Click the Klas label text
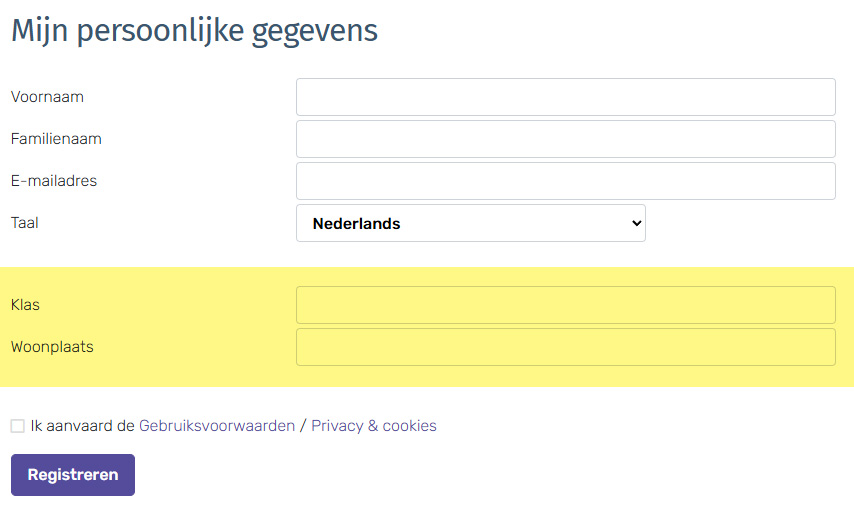854x511 pixels. pyautogui.click(x=26, y=305)
